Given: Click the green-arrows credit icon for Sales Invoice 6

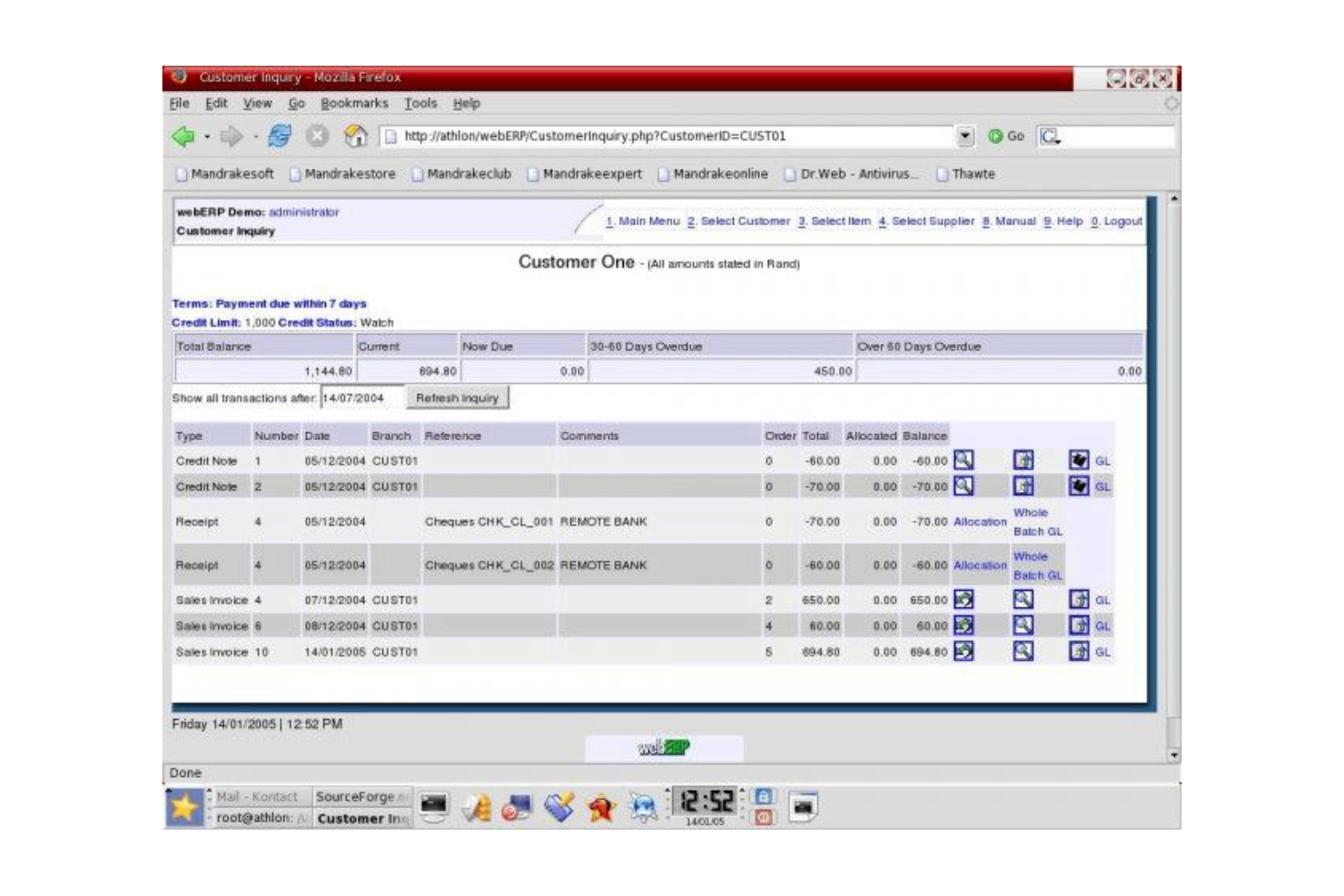Looking at the screenshot, I should click(964, 625).
